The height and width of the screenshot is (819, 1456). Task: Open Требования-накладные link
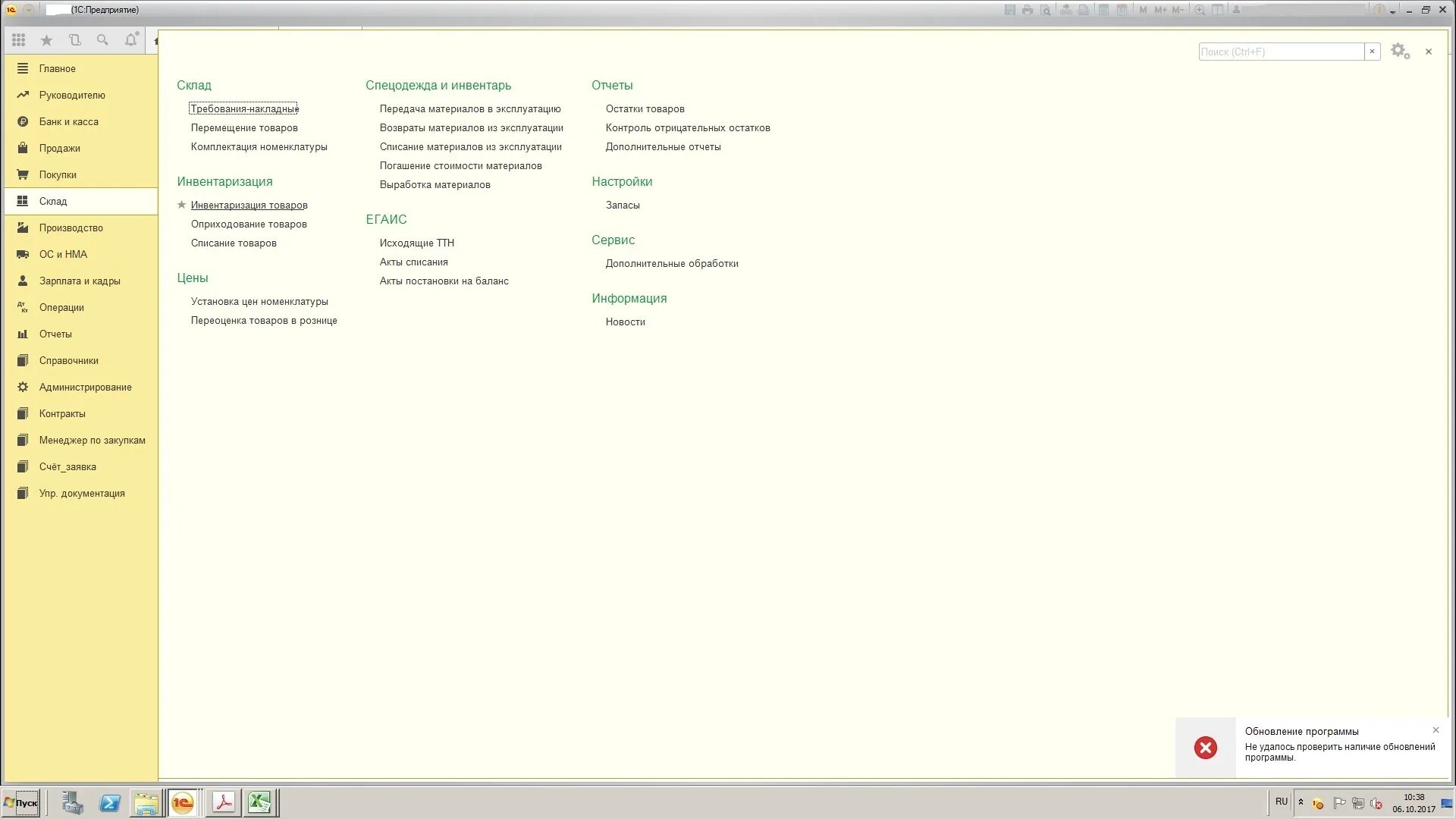(243, 108)
